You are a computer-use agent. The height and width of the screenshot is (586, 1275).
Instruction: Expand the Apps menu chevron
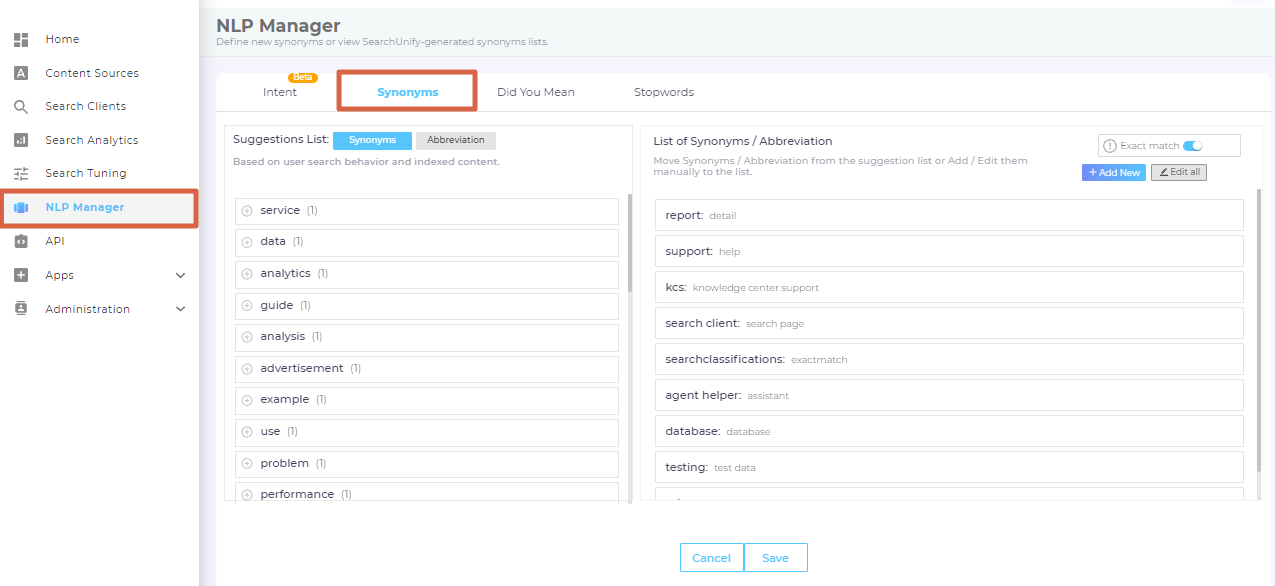coord(181,275)
